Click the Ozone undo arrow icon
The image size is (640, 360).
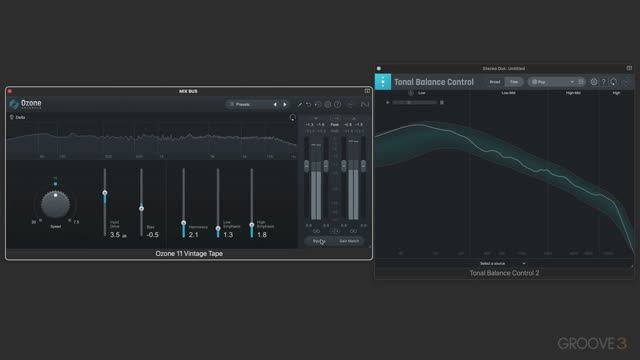pyautogui.click(x=309, y=104)
